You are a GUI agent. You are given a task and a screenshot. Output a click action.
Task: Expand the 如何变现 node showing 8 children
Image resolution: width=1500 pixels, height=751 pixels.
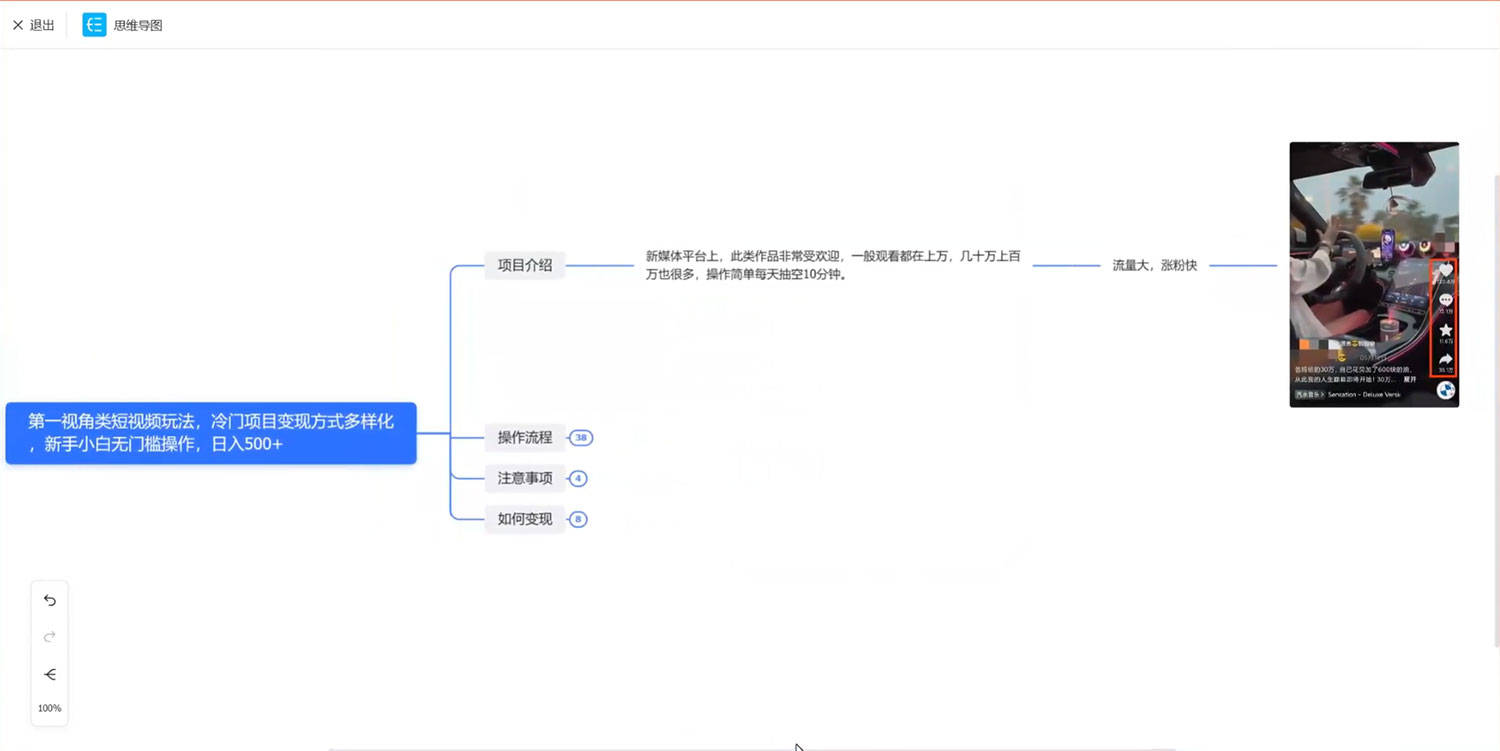coord(577,519)
